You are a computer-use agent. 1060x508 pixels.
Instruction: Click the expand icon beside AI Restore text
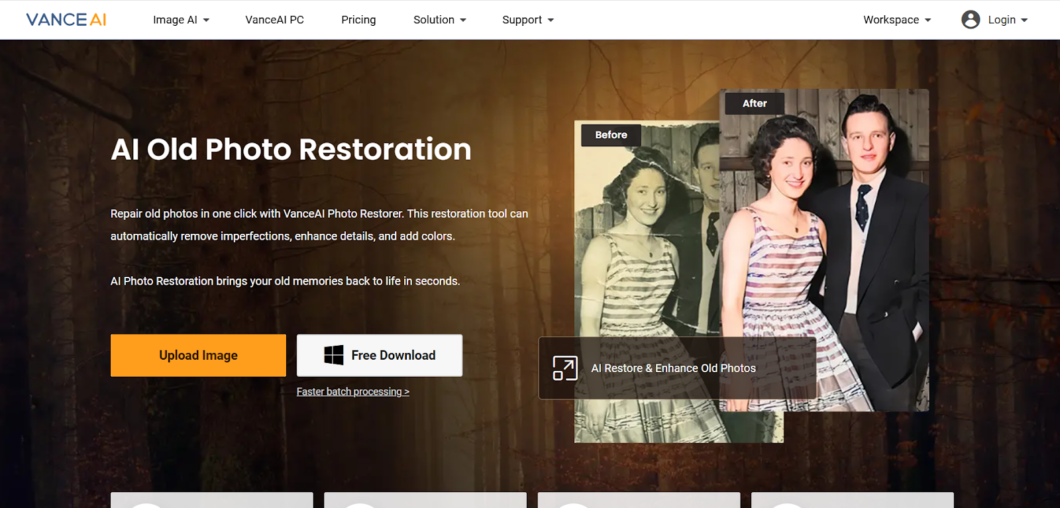click(x=565, y=368)
